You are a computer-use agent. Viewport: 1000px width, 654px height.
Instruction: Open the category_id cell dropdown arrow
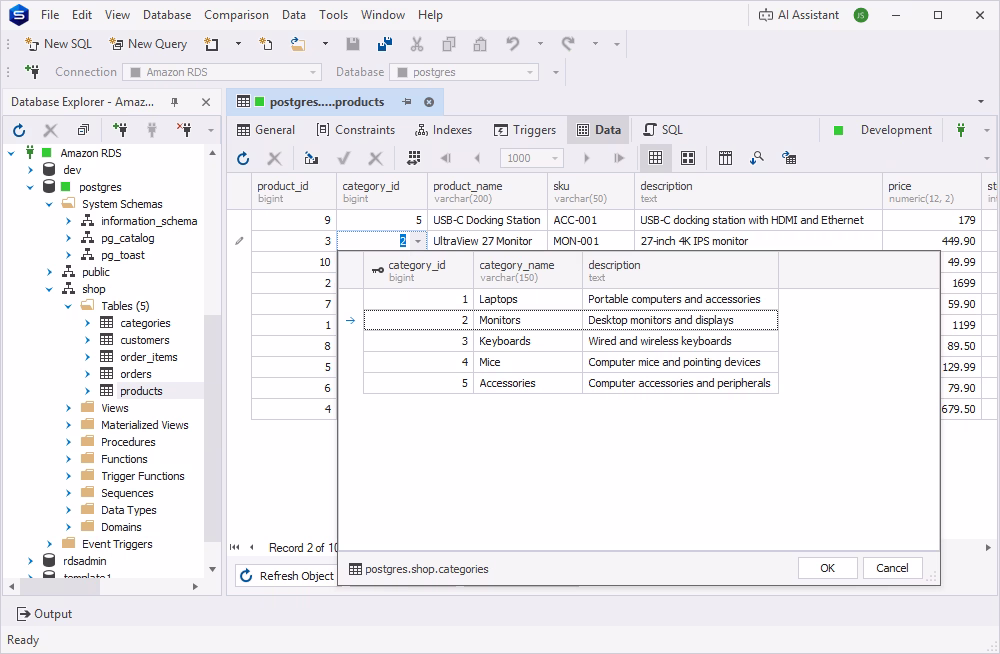point(418,241)
